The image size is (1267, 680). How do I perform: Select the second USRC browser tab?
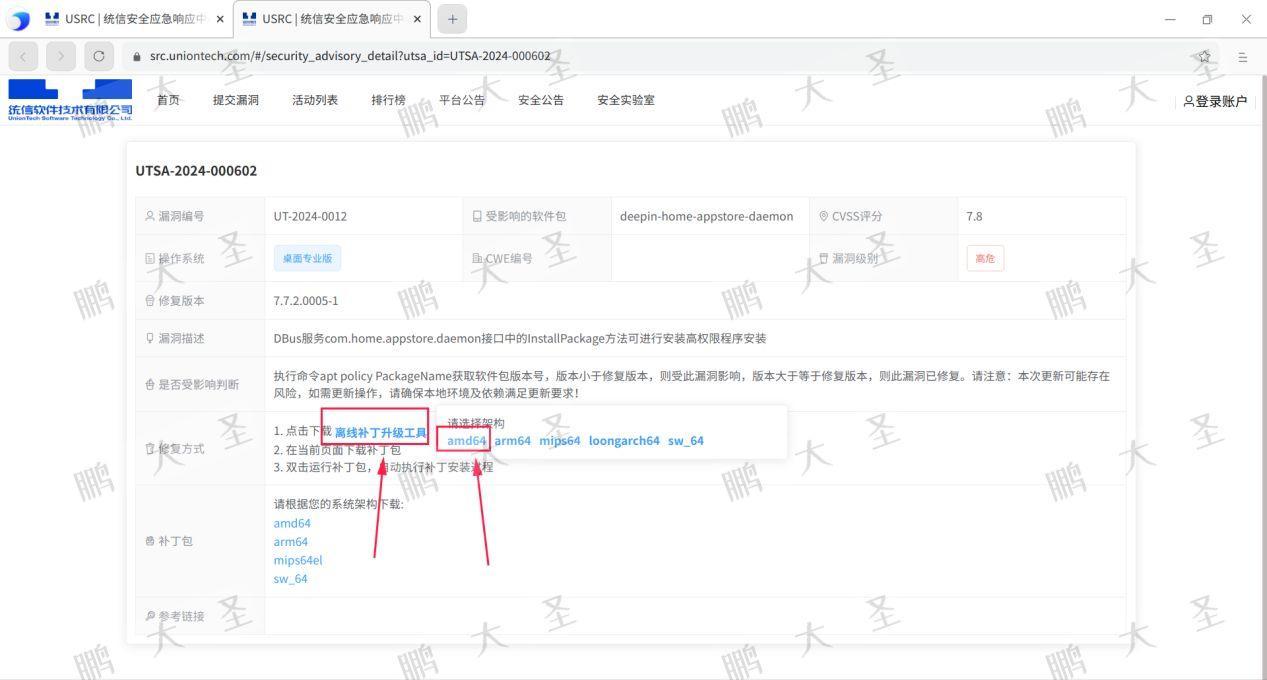point(331,19)
